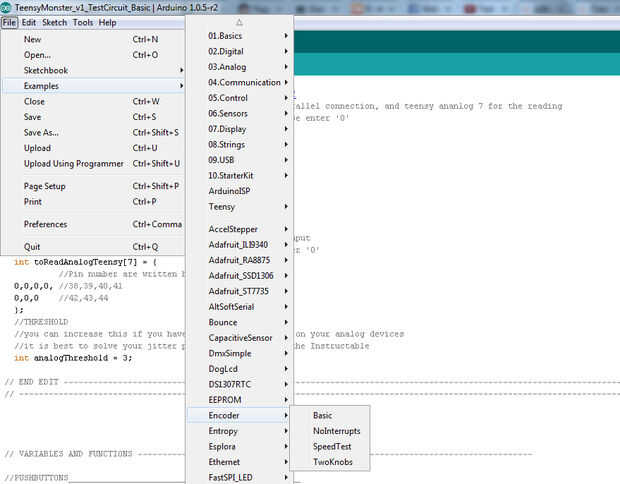Image resolution: width=620 pixels, height=484 pixels.
Task: Expand the 04.Communication examples submenu
Action: pyautogui.click(x=239, y=82)
